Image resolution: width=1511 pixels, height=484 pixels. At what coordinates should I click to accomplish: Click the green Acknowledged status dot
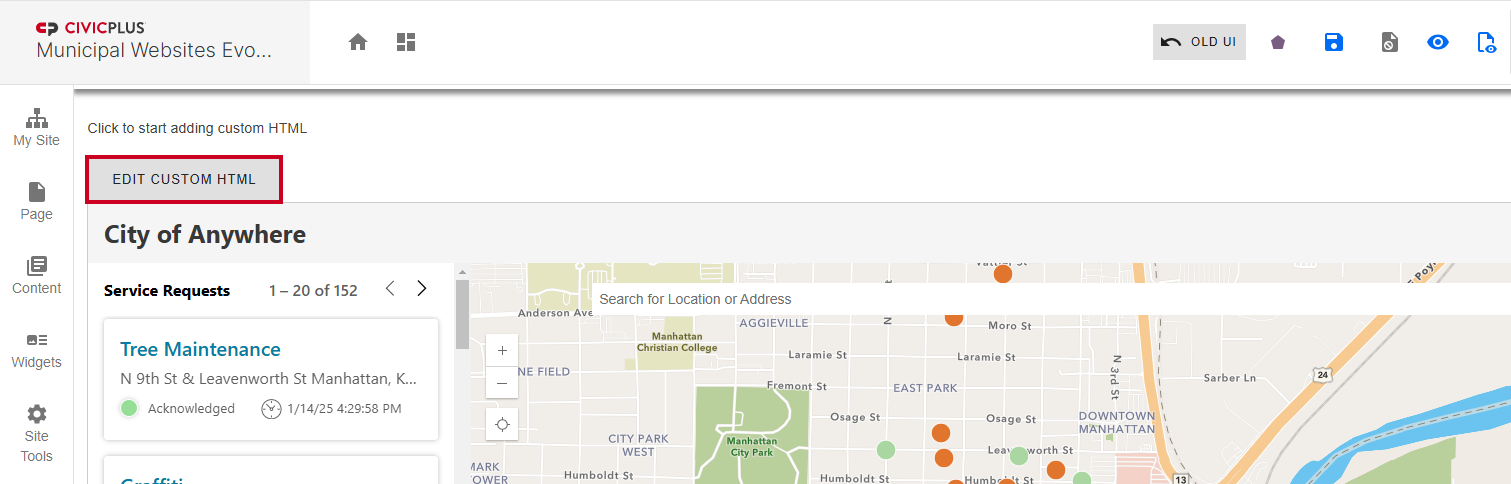[x=129, y=408]
